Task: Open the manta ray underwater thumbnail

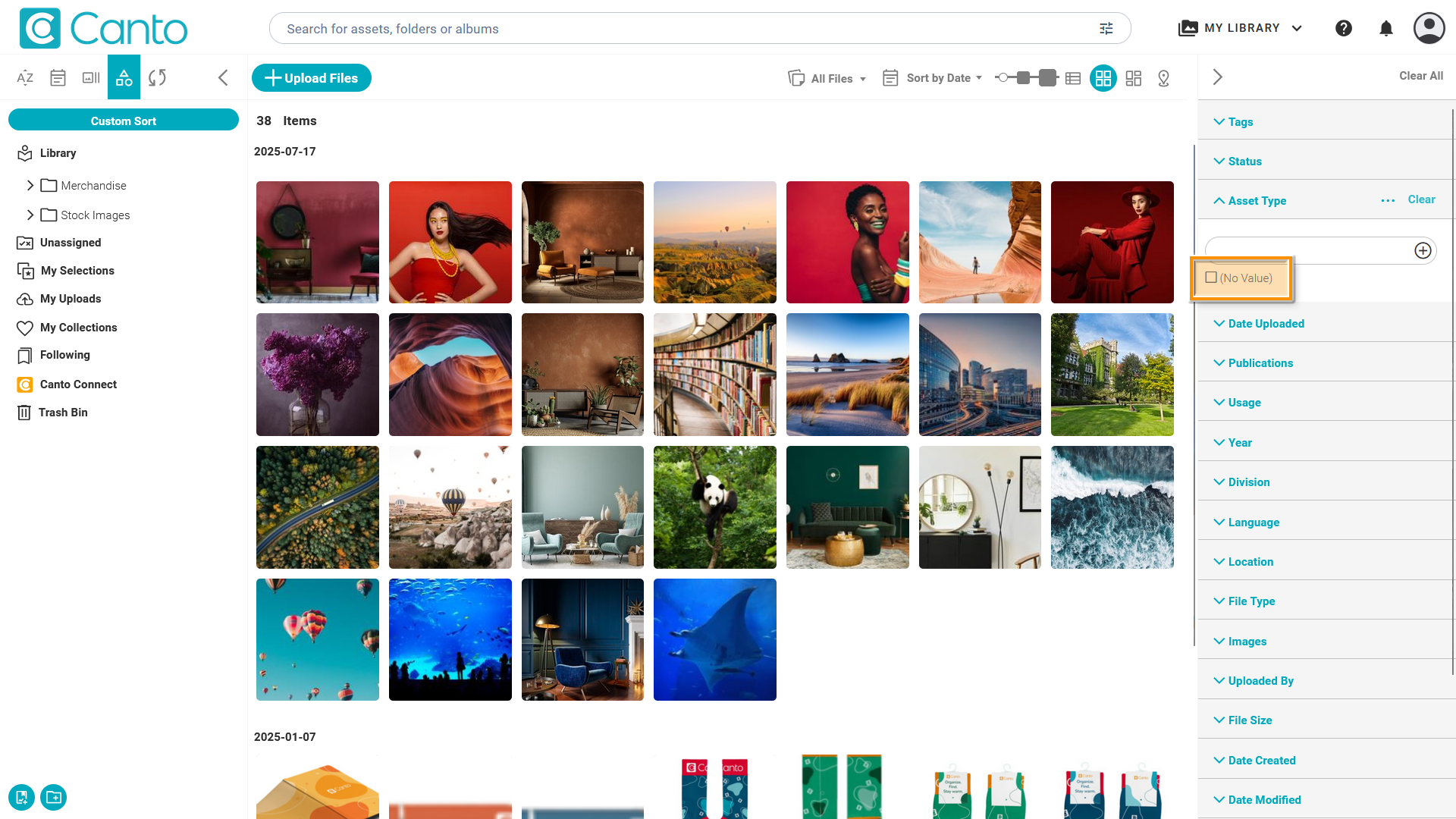Action: (715, 639)
